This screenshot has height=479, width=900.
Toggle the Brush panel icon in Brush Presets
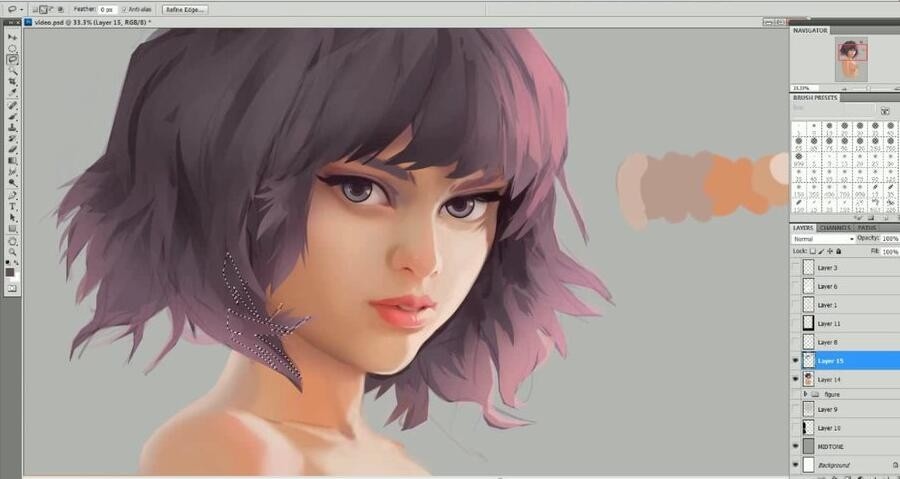pyautogui.click(x=885, y=110)
